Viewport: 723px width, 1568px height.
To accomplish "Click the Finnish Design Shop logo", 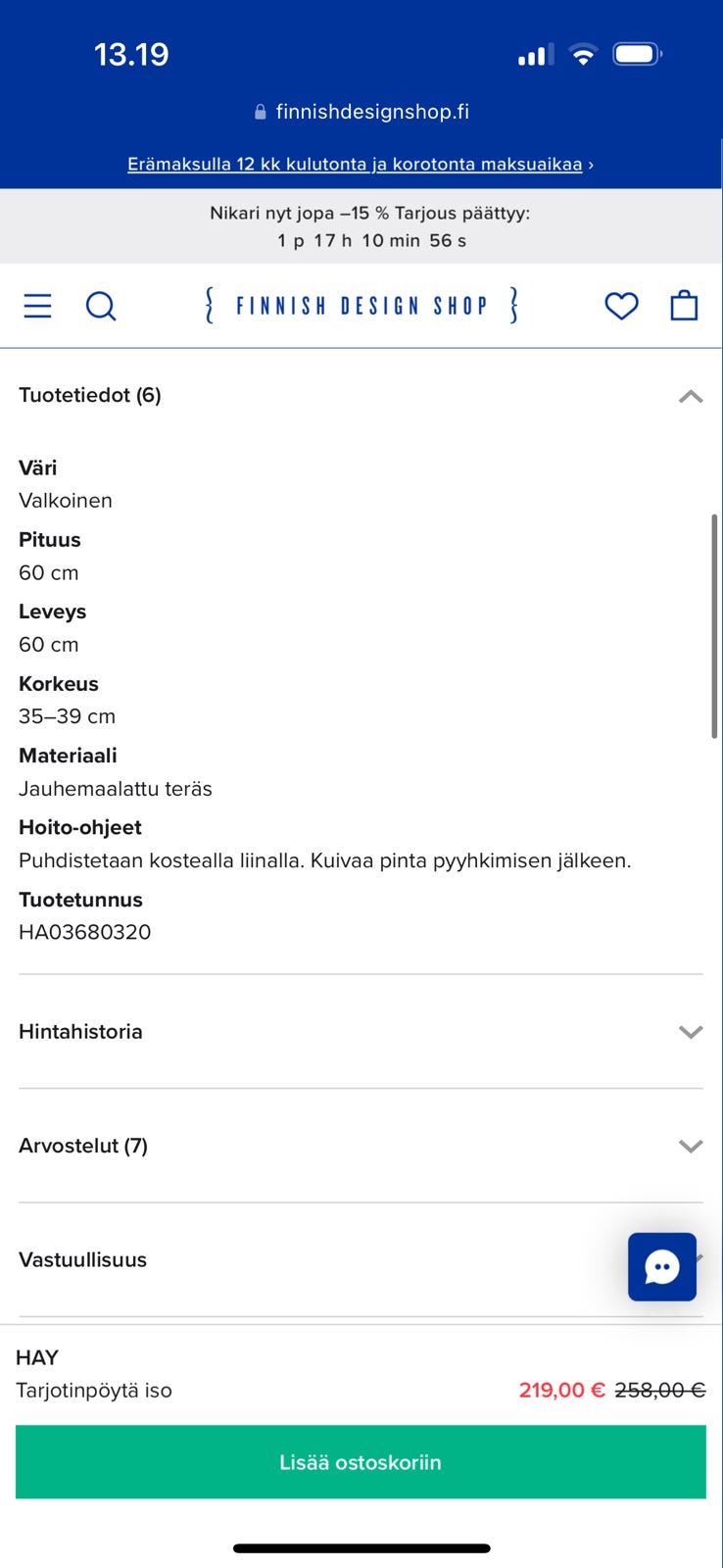I will [x=361, y=305].
